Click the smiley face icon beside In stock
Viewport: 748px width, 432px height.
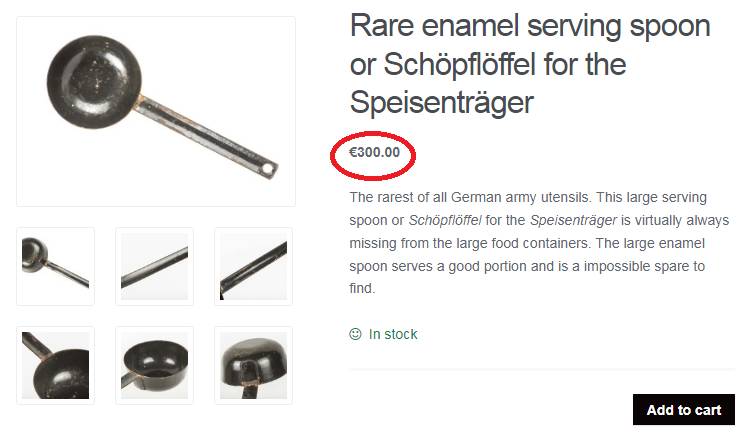pyautogui.click(x=355, y=334)
